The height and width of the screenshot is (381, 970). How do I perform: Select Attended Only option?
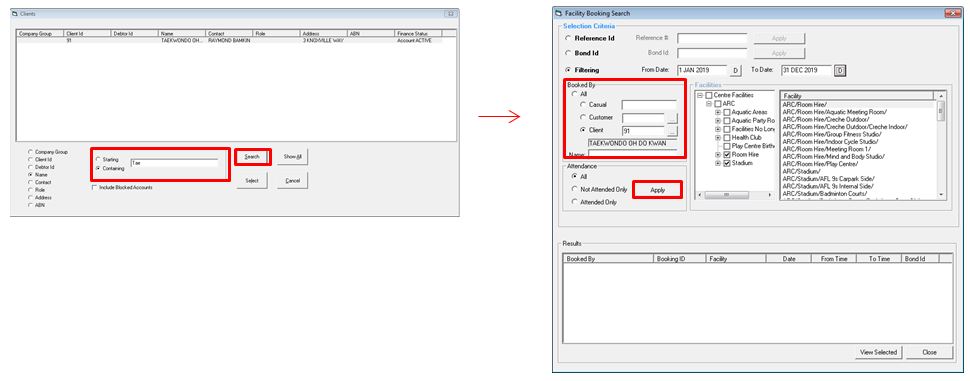tap(575, 202)
